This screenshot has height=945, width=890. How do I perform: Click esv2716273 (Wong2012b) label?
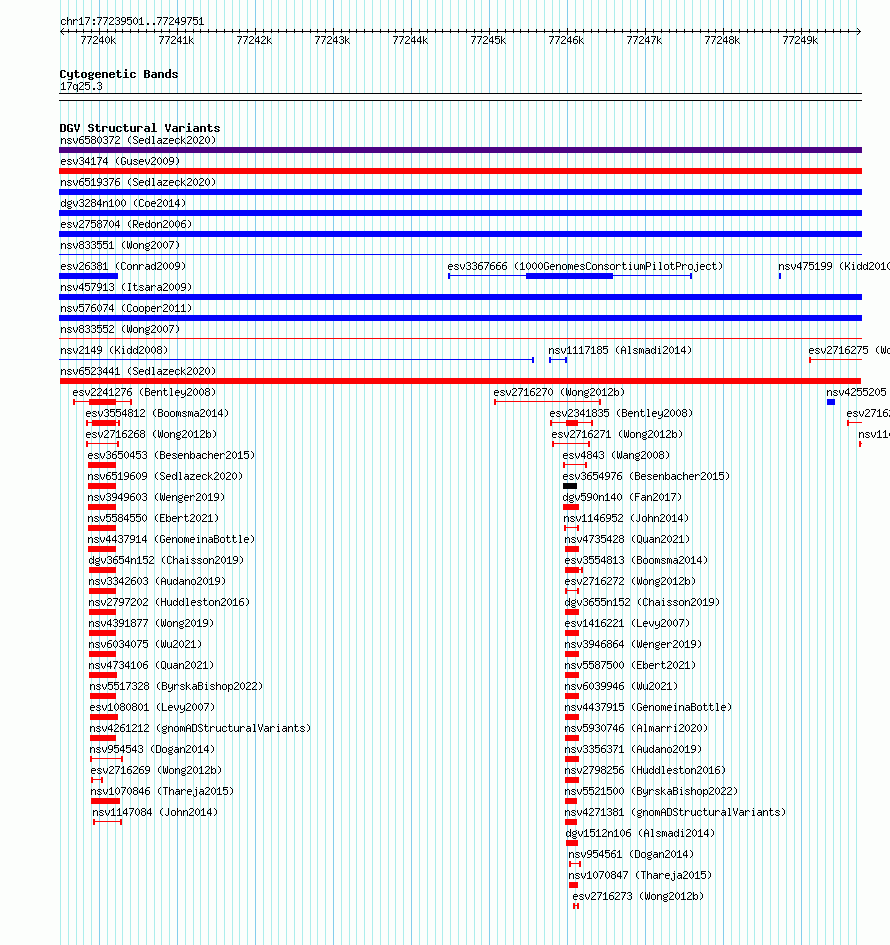coord(638,897)
